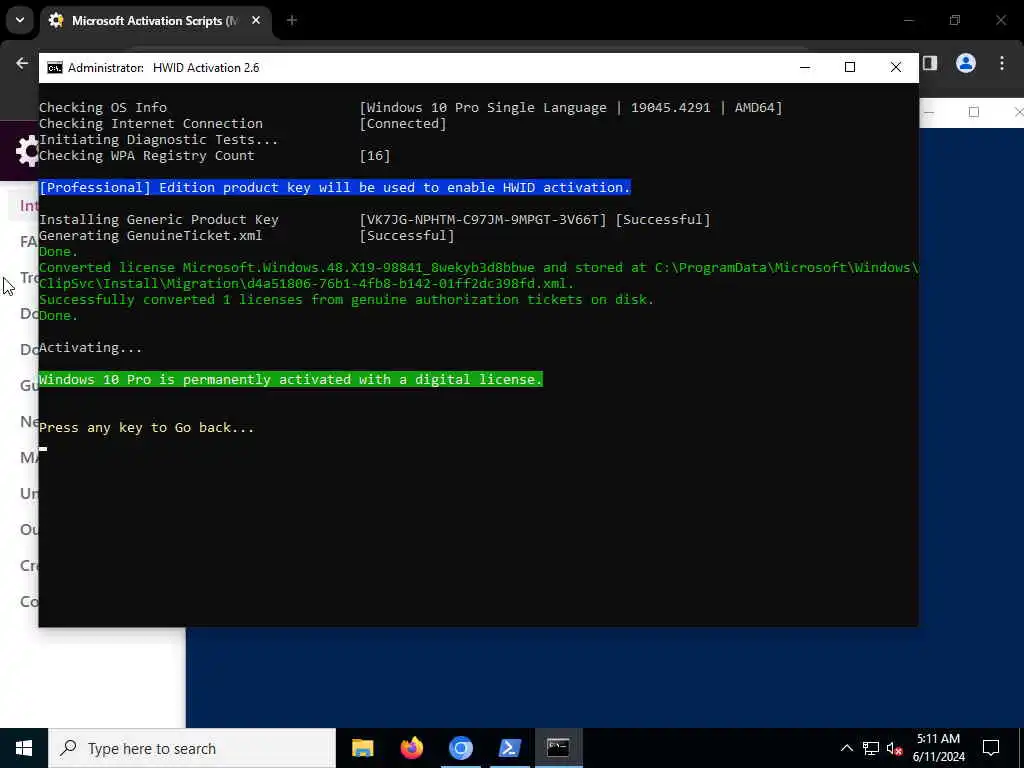Open the network status tray icon
Viewport: 1024px width, 768px height.
tap(871, 748)
